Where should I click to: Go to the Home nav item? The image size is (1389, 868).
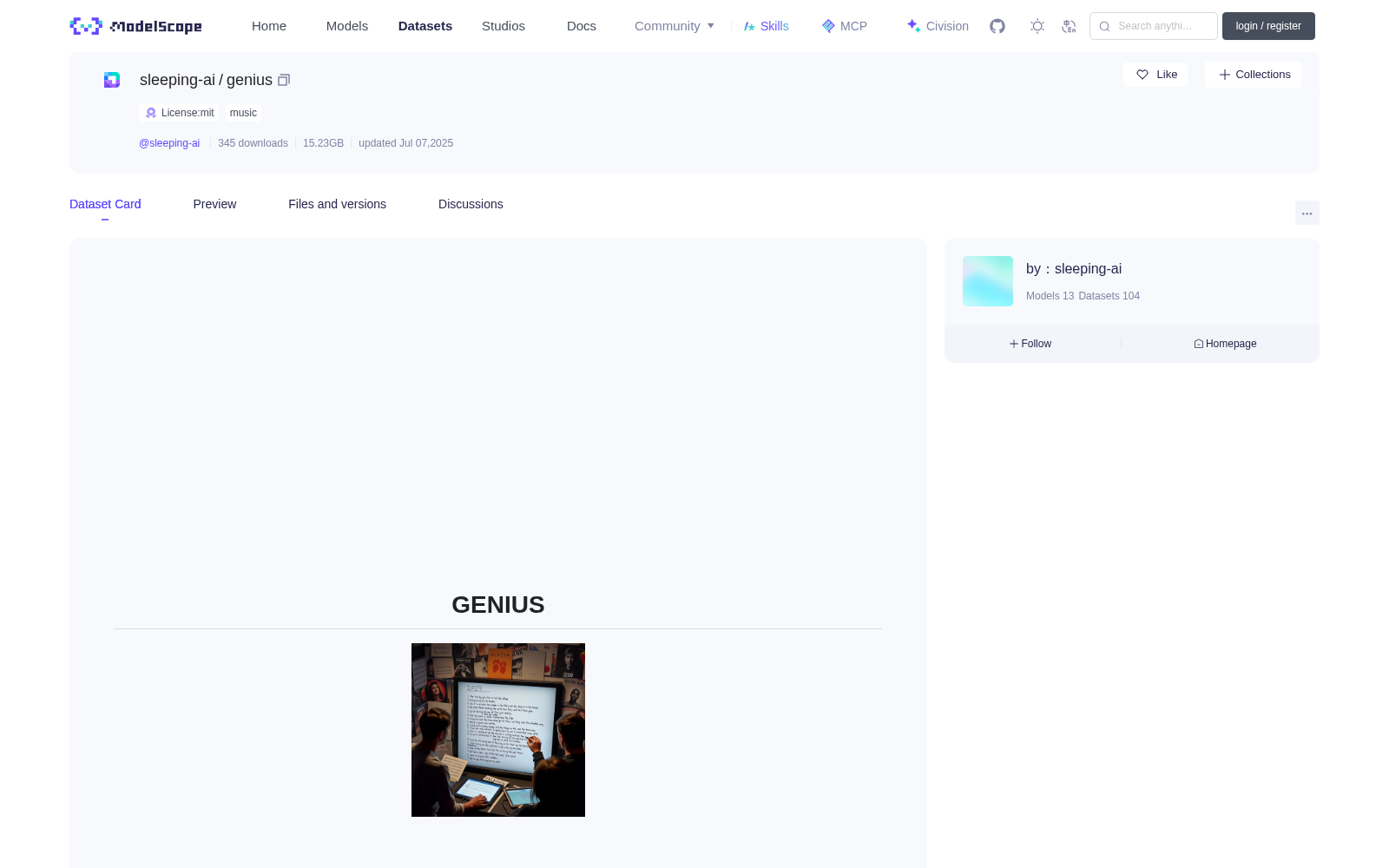(x=269, y=26)
